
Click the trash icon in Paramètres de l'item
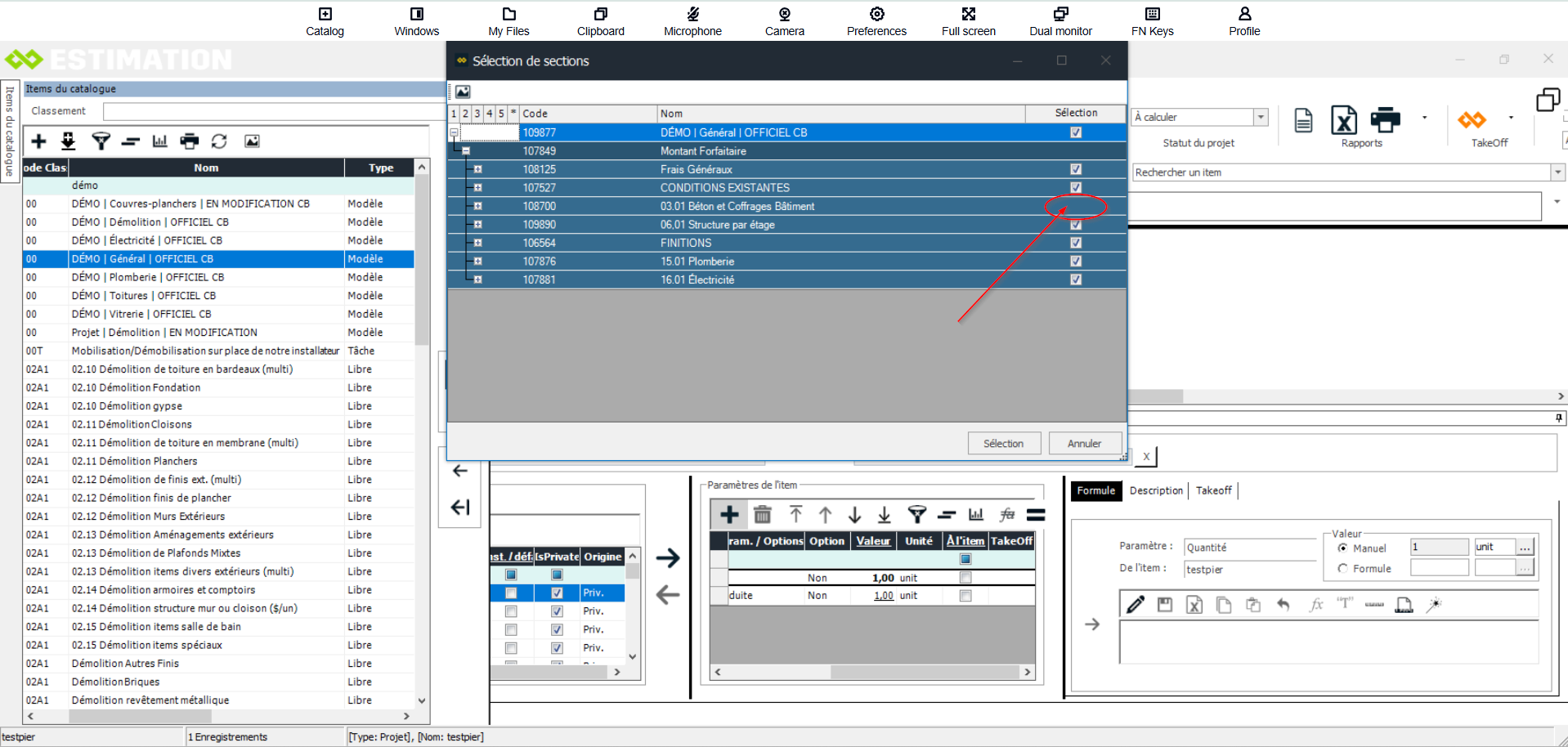[x=762, y=515]
